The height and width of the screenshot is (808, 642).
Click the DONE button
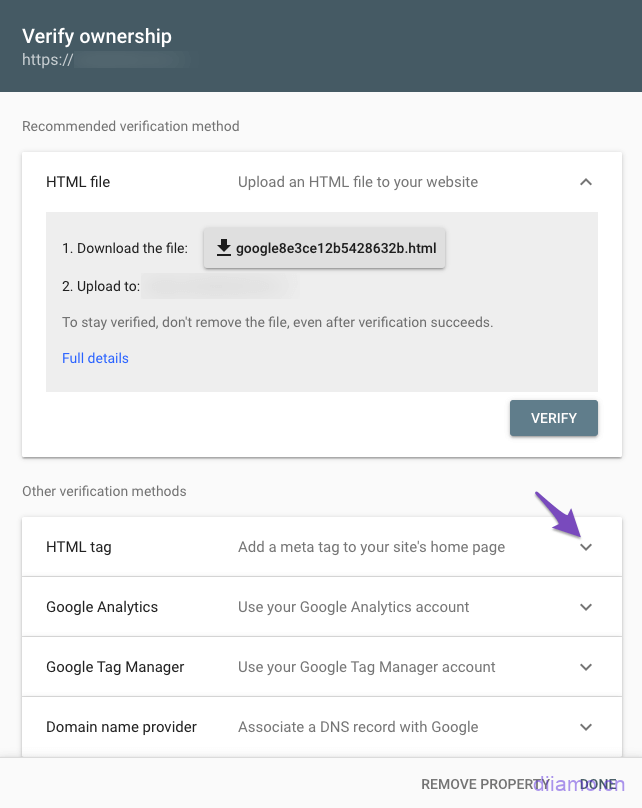598,784
